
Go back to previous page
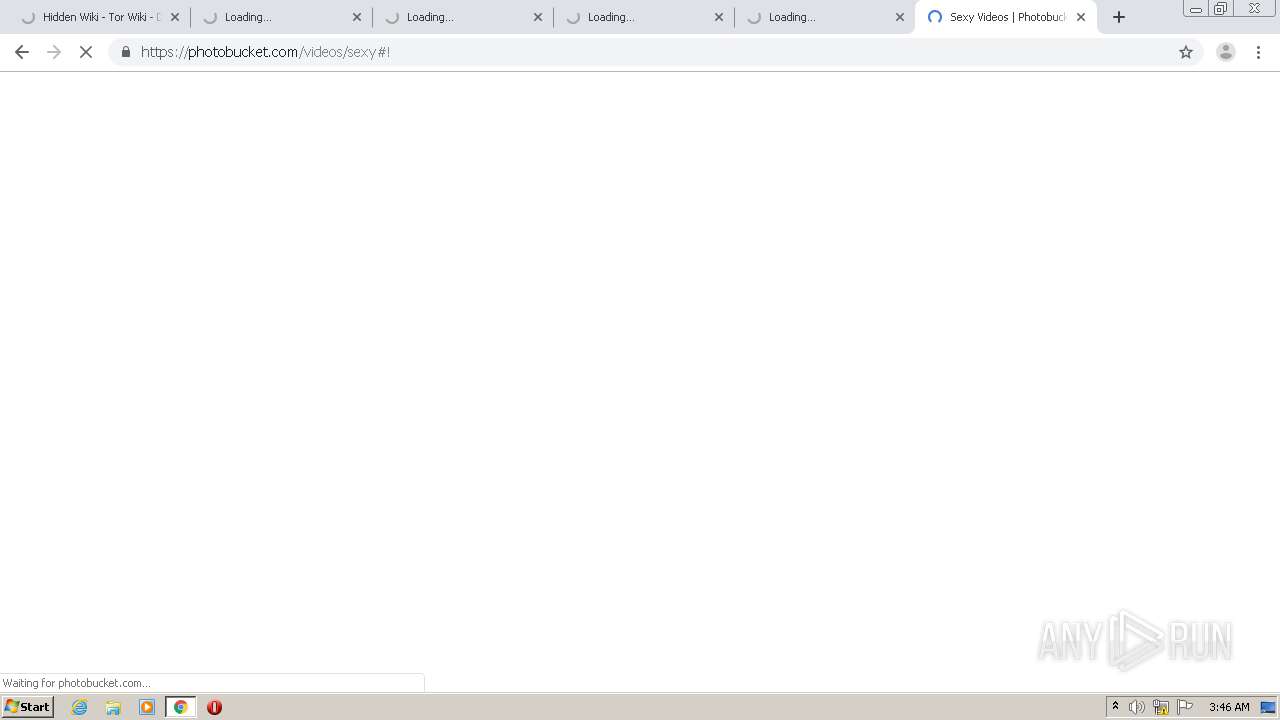click(x=22, y=52)
